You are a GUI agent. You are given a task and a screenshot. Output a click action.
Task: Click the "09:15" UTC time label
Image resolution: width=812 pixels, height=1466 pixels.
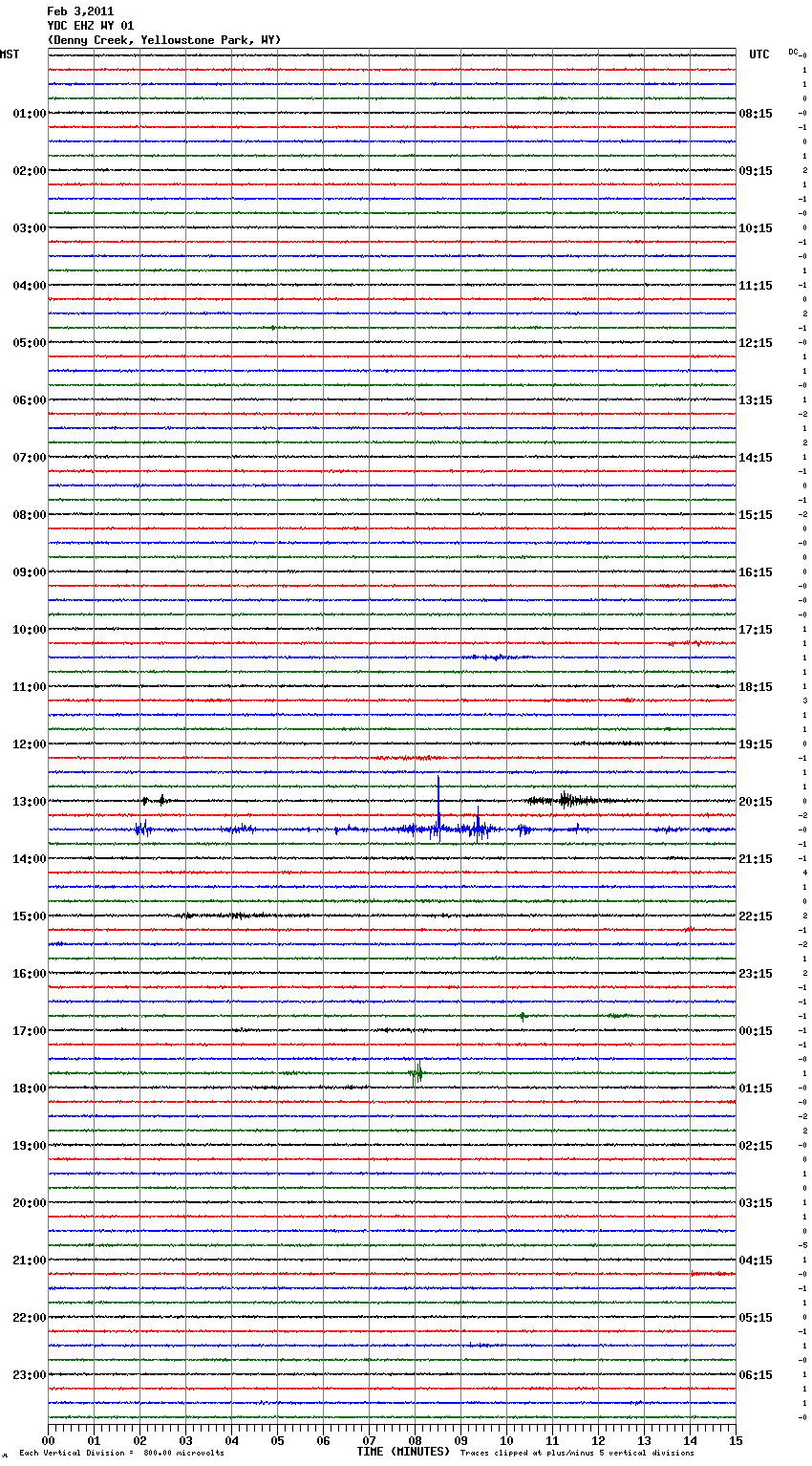pyautogui.click(x=756, y=171)
